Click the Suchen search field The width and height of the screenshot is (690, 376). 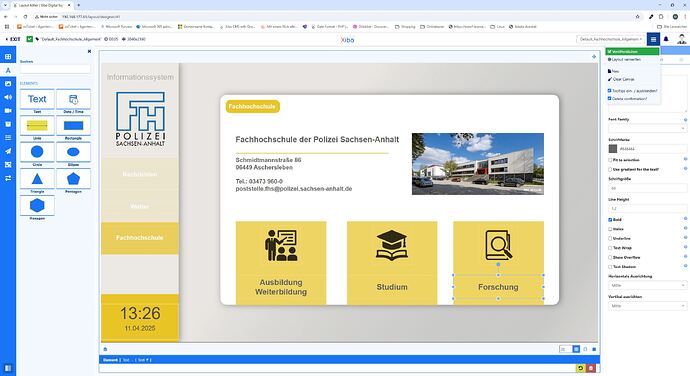pos(55,69)
